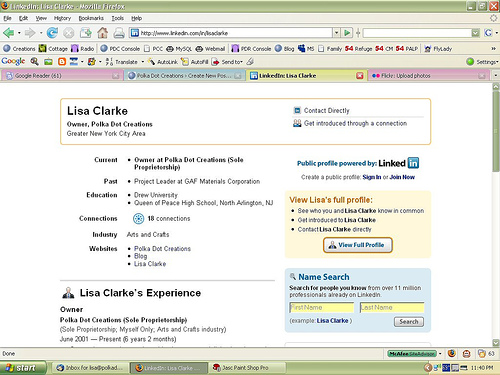This screenshot has height=375, width=500.
Task: Click the vertical scrollbar down arrow
Action: click(x=496, y=343)
